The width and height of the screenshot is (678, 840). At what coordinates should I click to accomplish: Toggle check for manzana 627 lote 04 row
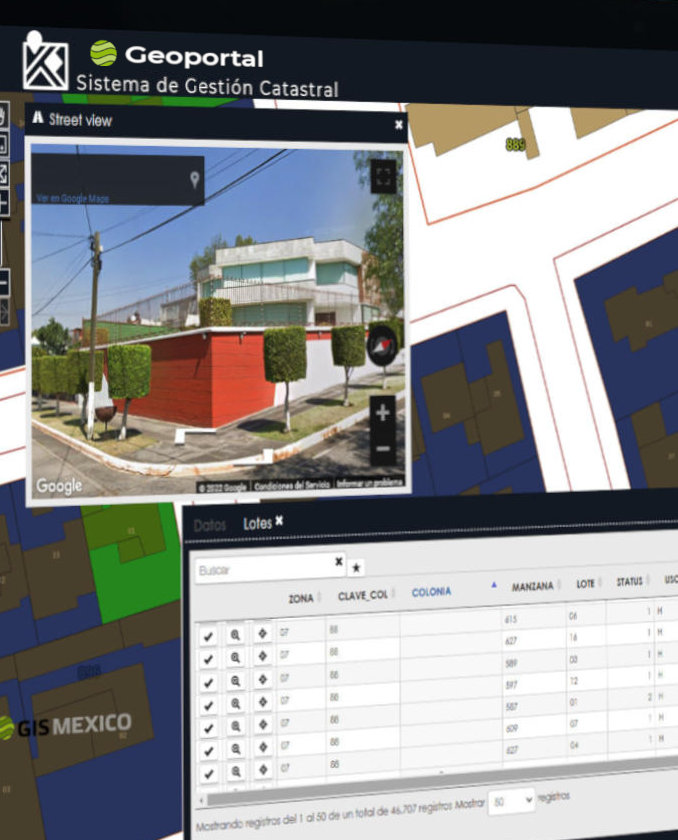208,774
